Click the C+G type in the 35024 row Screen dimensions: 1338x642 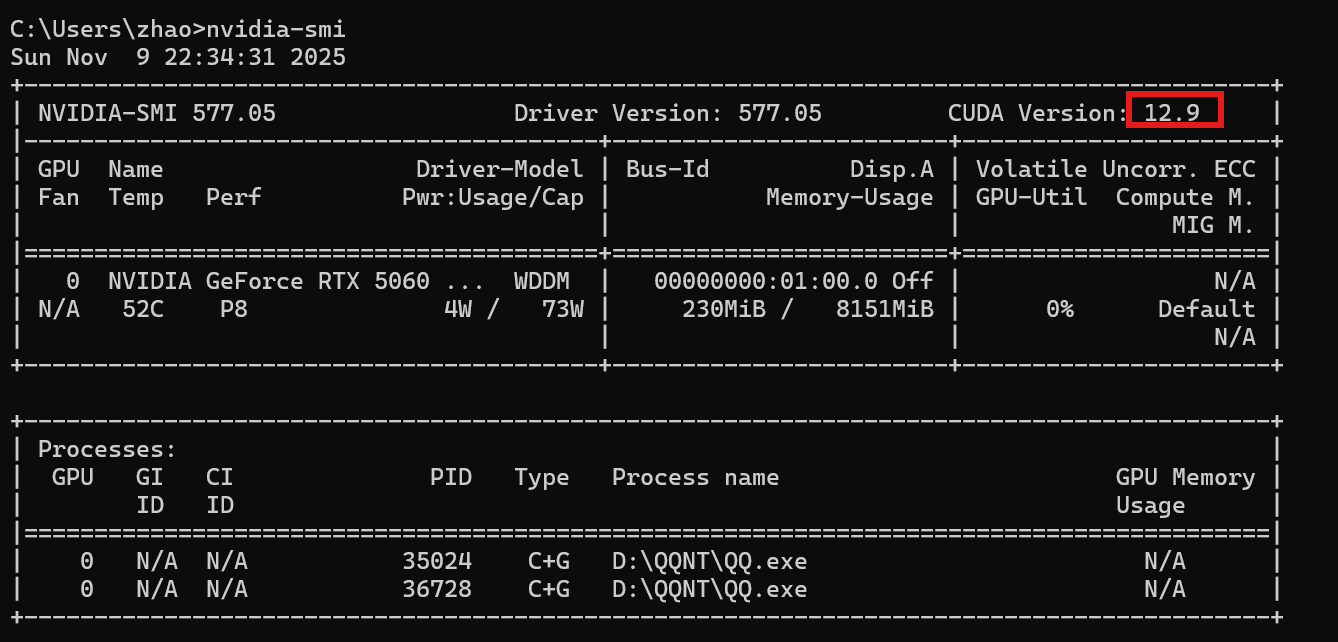(x=549, y=561)
